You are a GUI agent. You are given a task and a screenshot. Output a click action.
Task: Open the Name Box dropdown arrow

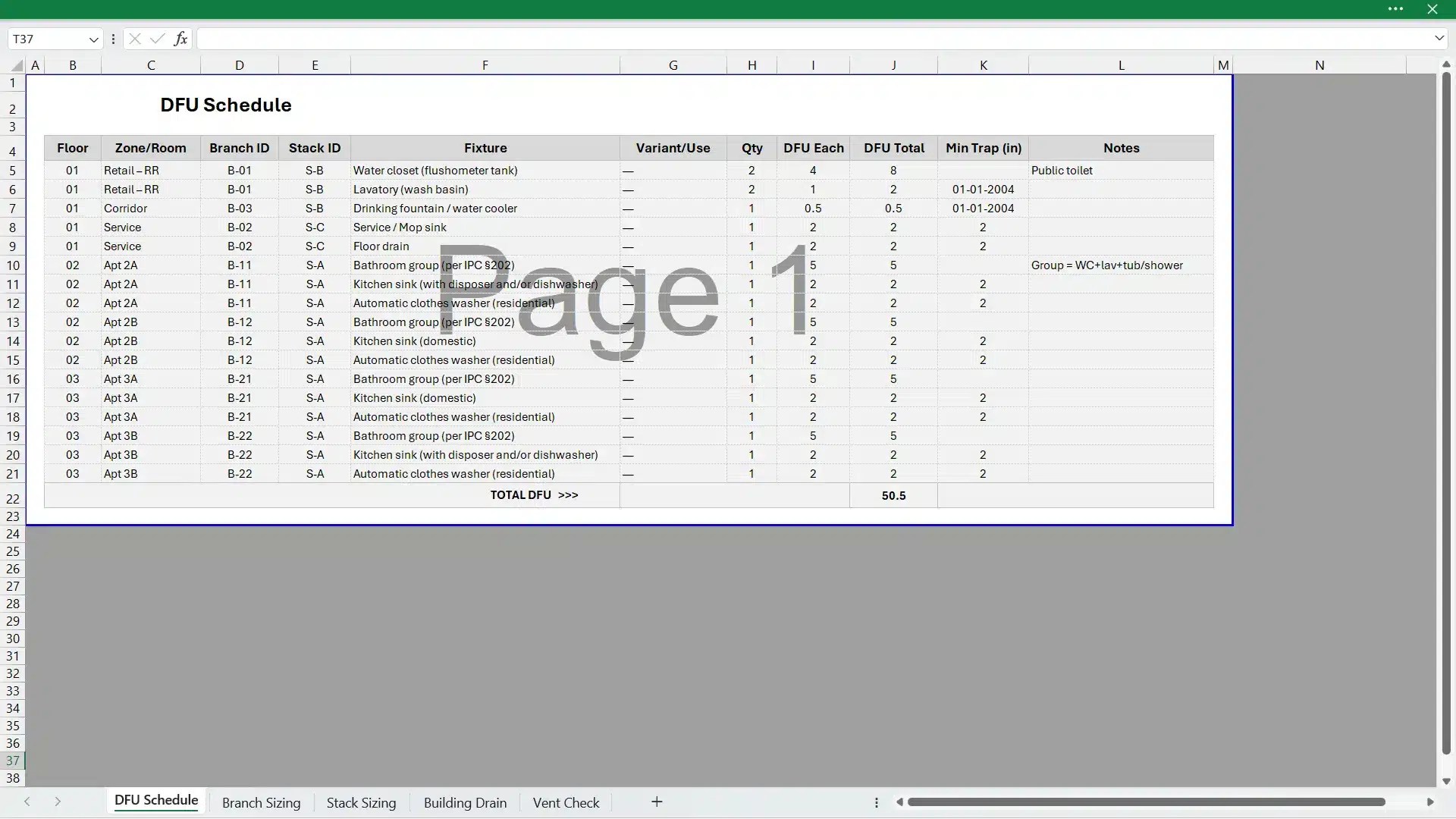[x=93, y=39]
